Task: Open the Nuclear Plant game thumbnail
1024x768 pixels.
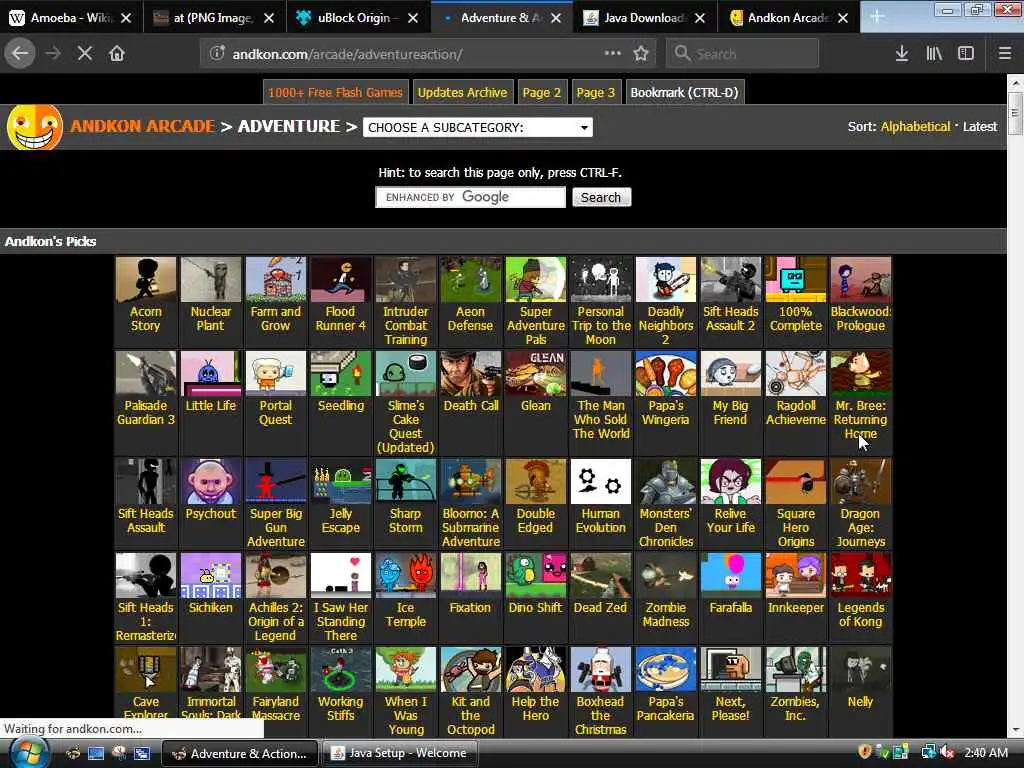Action: [211, 280]
